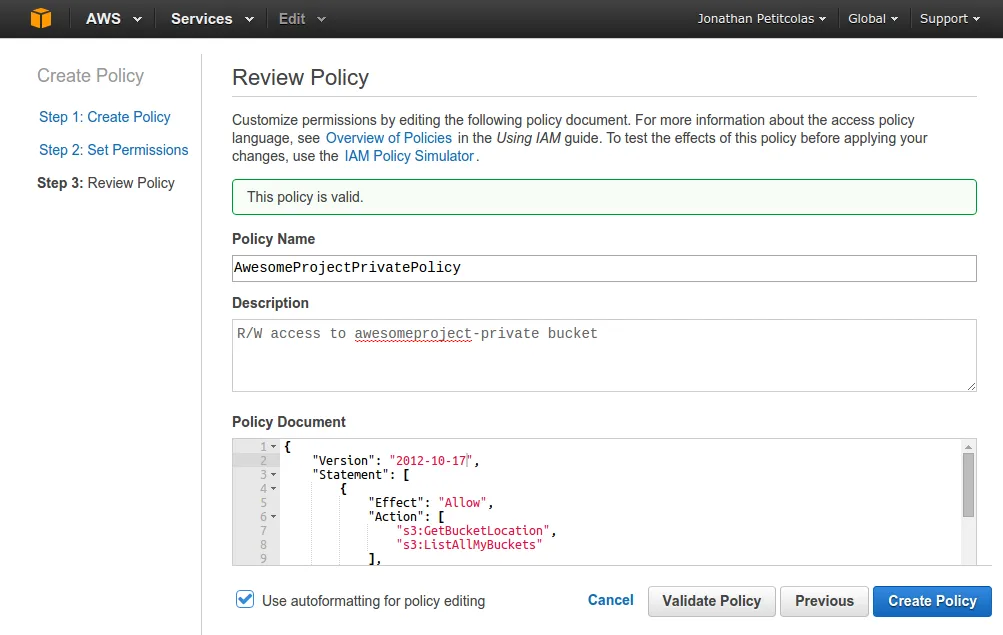Click the Cancel link
Viewport: 1003px width, 635px height.
point(610,600)
